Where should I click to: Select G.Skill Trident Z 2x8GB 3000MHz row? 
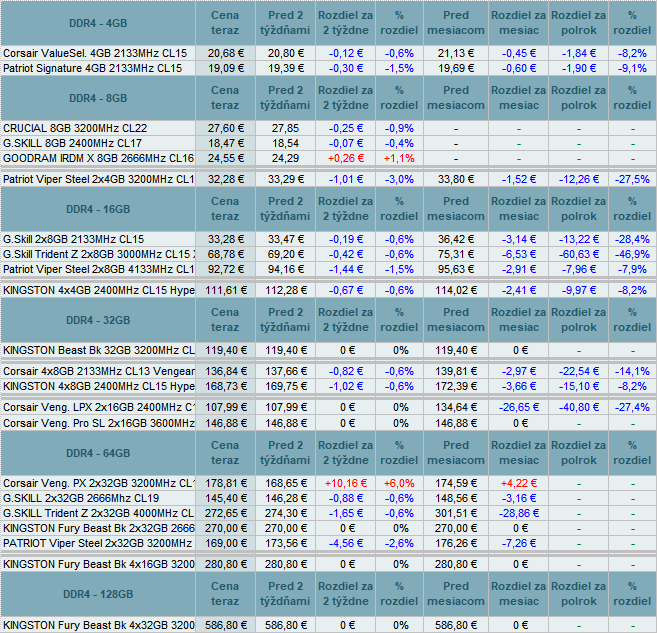tap(98, 254)
